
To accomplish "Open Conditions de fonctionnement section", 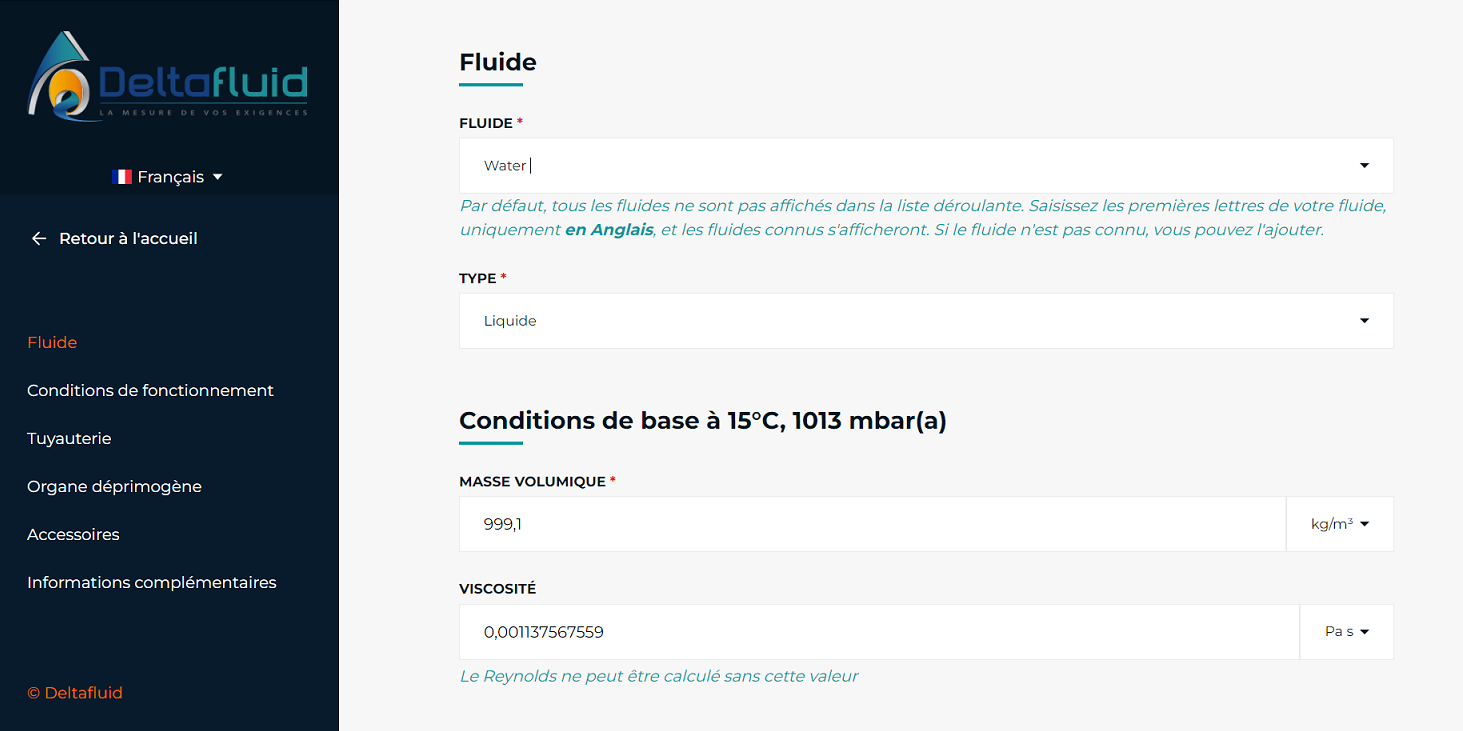I will (x=150, y=390).
